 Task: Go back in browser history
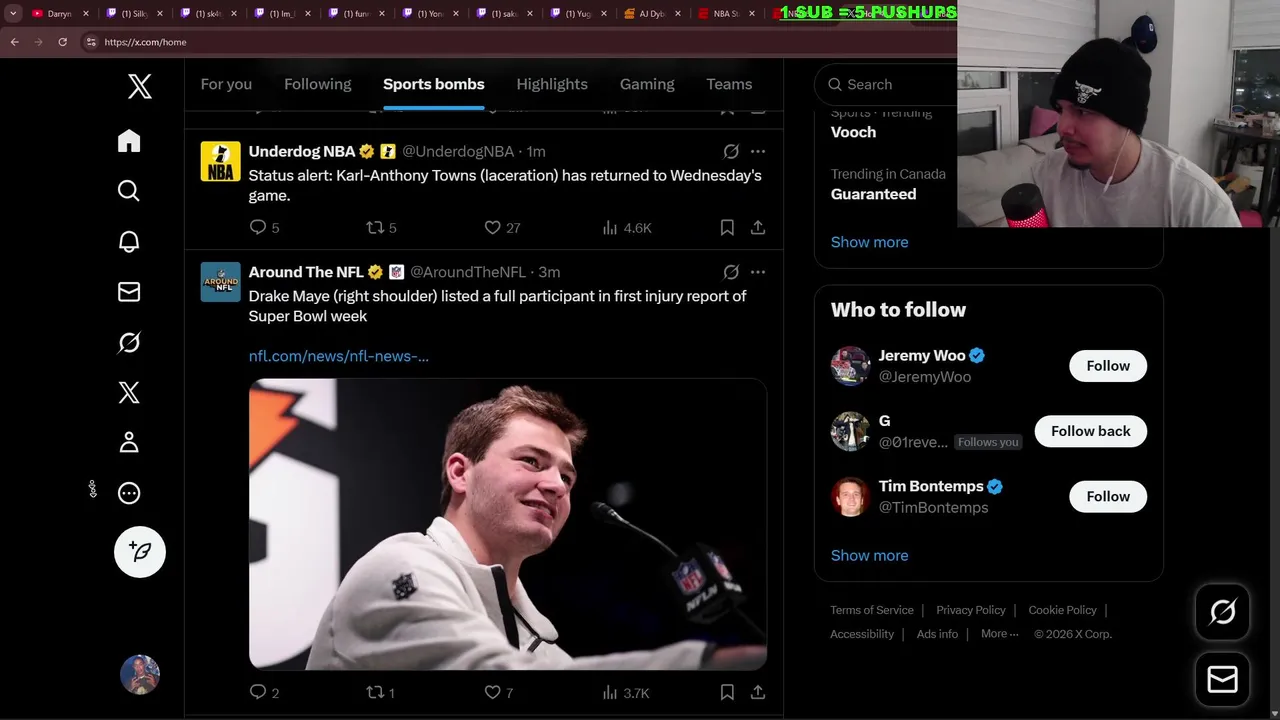(x=14, y=42)
